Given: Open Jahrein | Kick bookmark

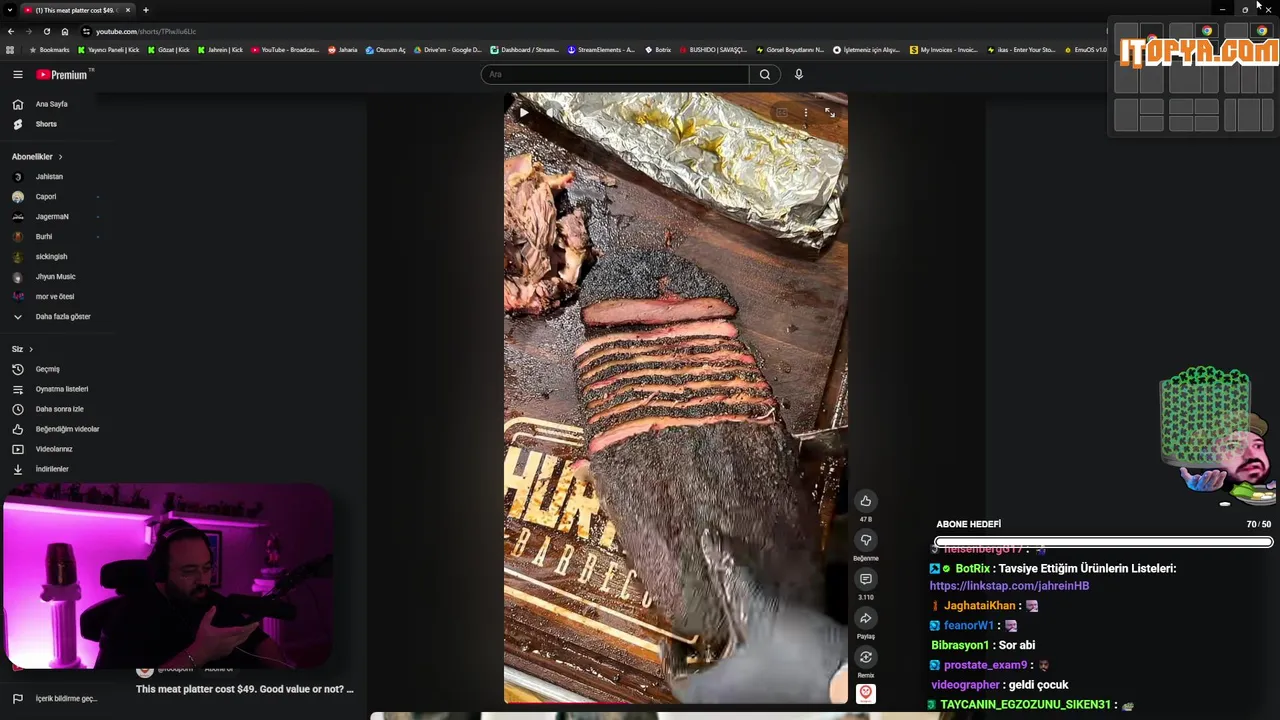Looking at the screenshot, I should point(220,50).
